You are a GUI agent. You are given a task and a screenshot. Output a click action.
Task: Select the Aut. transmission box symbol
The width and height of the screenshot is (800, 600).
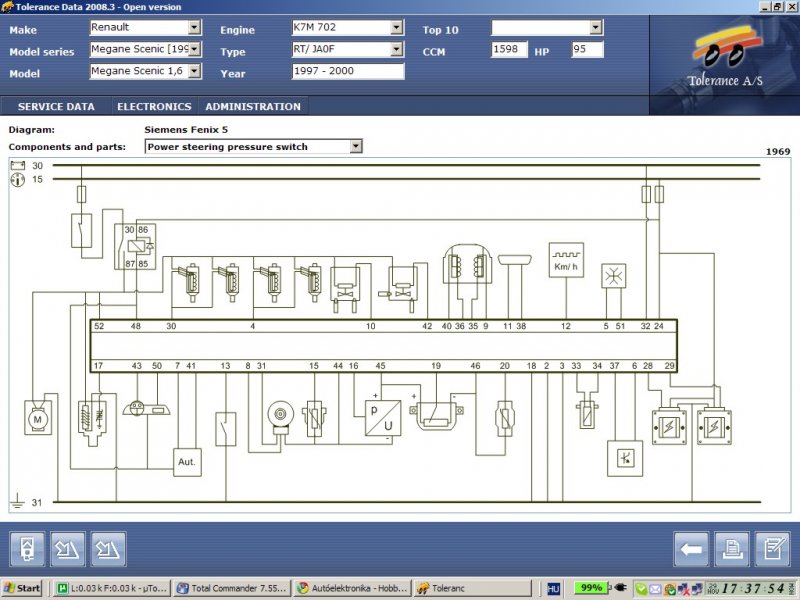[x=187, y=462]
